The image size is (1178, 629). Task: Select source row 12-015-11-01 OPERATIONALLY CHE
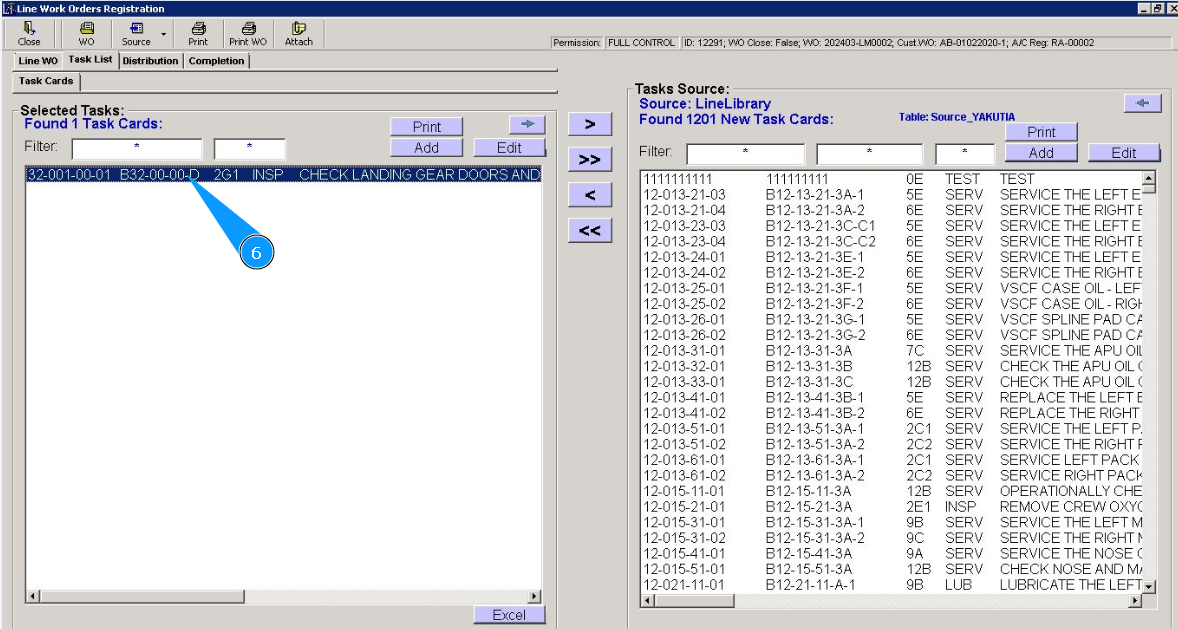tap(892, 491)
